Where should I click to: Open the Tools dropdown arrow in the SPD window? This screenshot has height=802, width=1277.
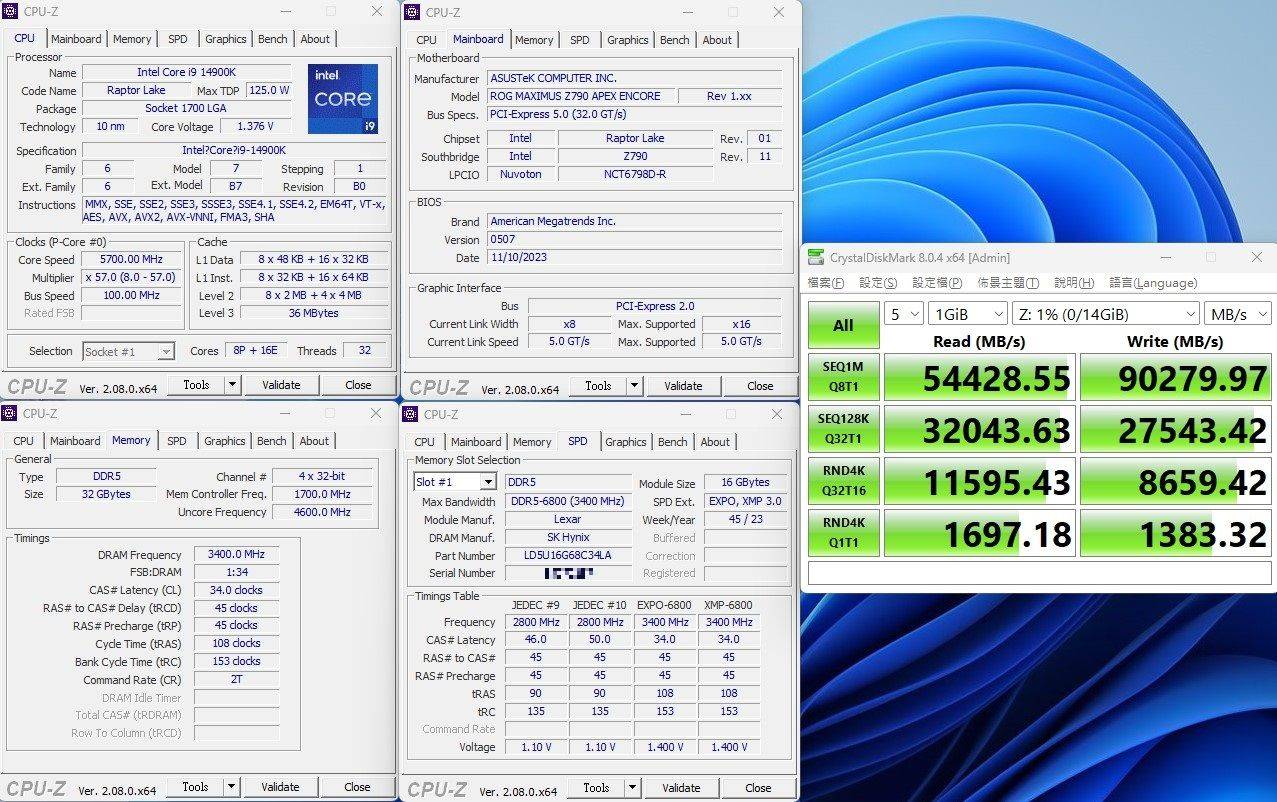[633, 787]
